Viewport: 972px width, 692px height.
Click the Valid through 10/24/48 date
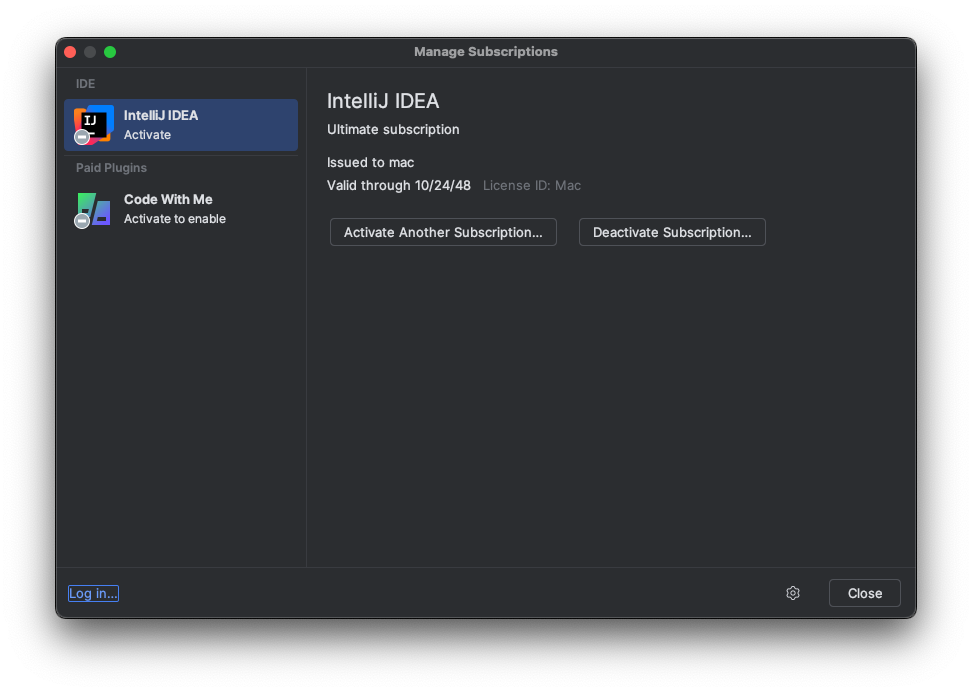coord(398,185)
